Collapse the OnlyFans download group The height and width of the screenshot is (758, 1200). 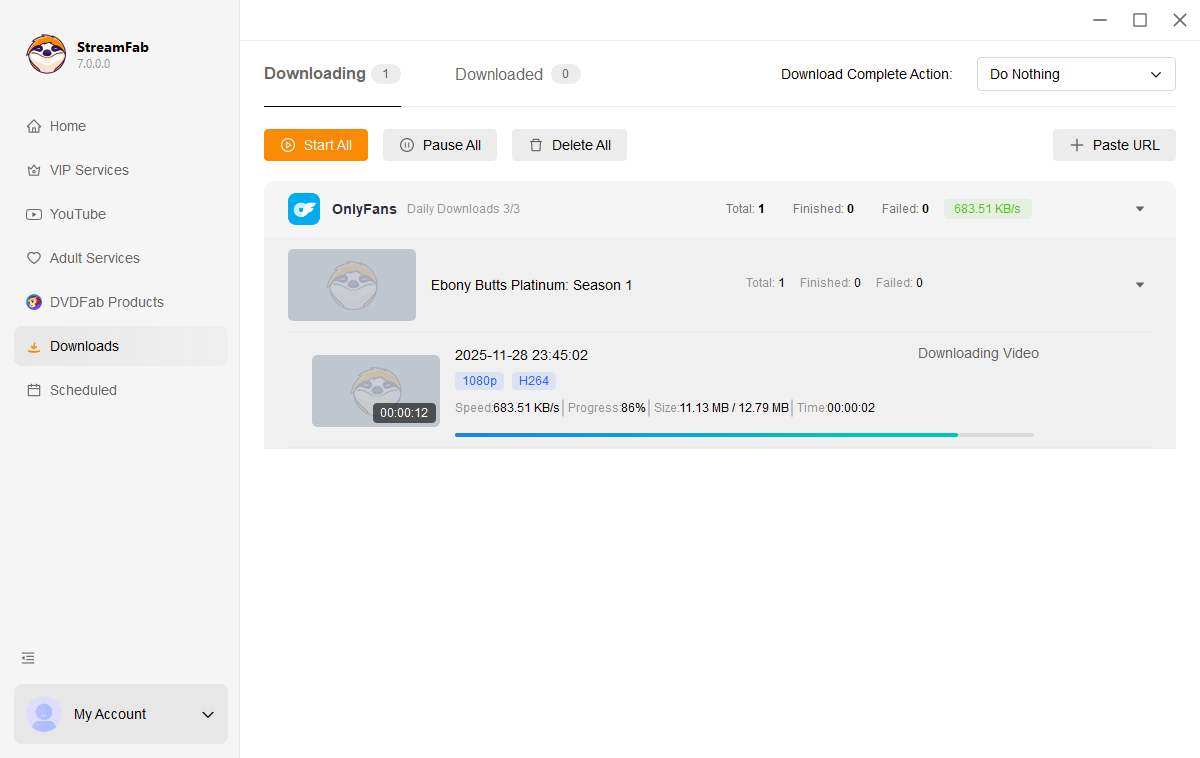click(1139, 209)
